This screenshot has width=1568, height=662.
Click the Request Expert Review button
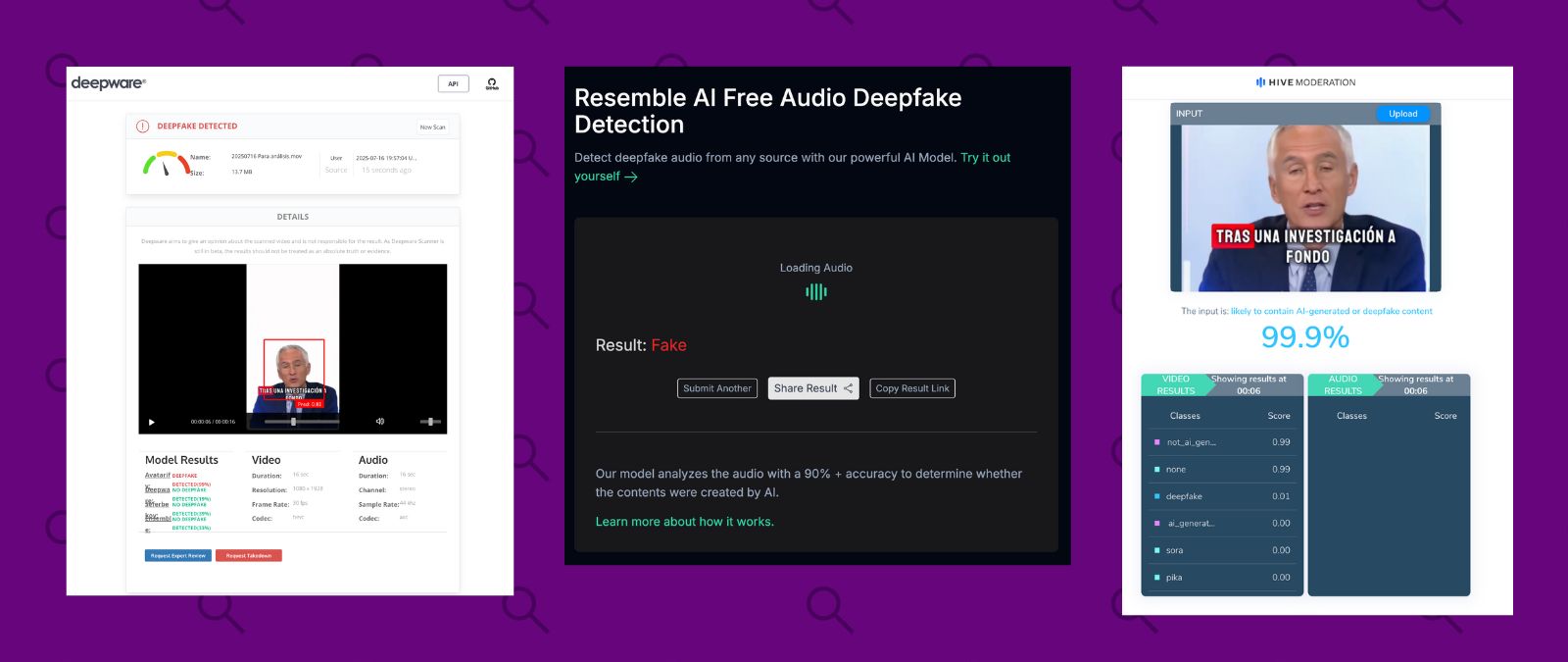click(x=178, y=556)
